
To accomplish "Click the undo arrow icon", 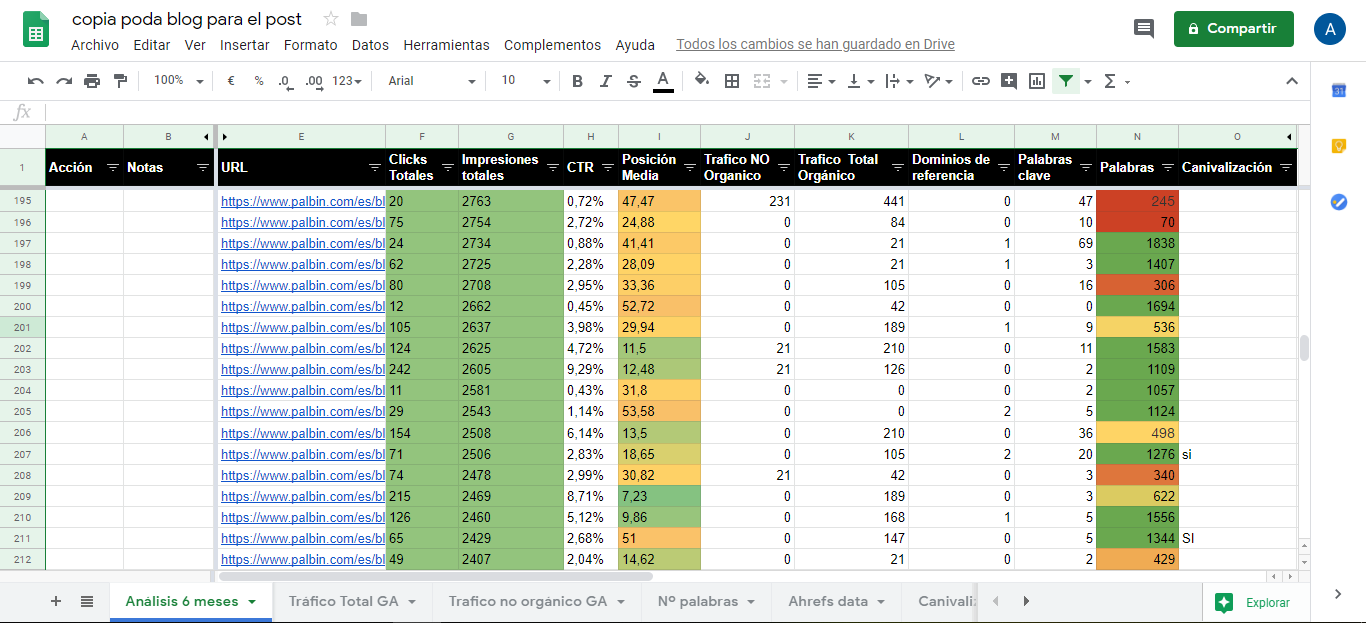I will click(36, 81).
